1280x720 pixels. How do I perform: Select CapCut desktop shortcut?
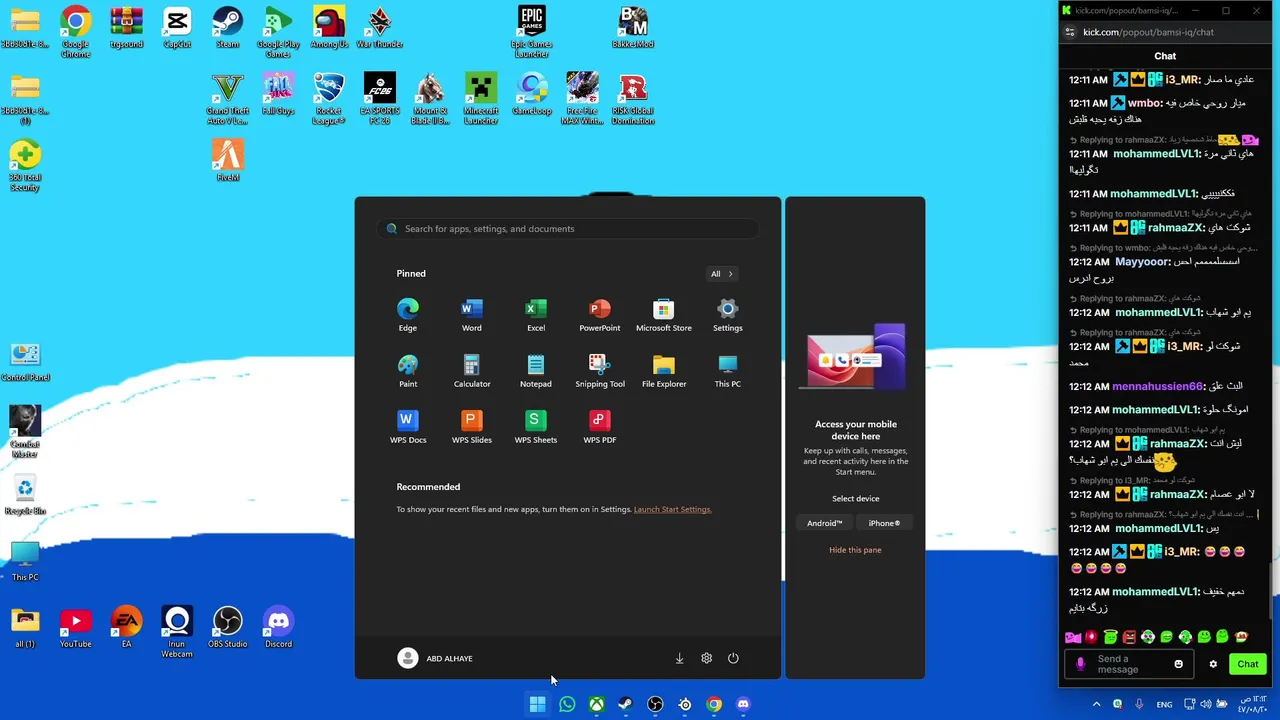177,28
